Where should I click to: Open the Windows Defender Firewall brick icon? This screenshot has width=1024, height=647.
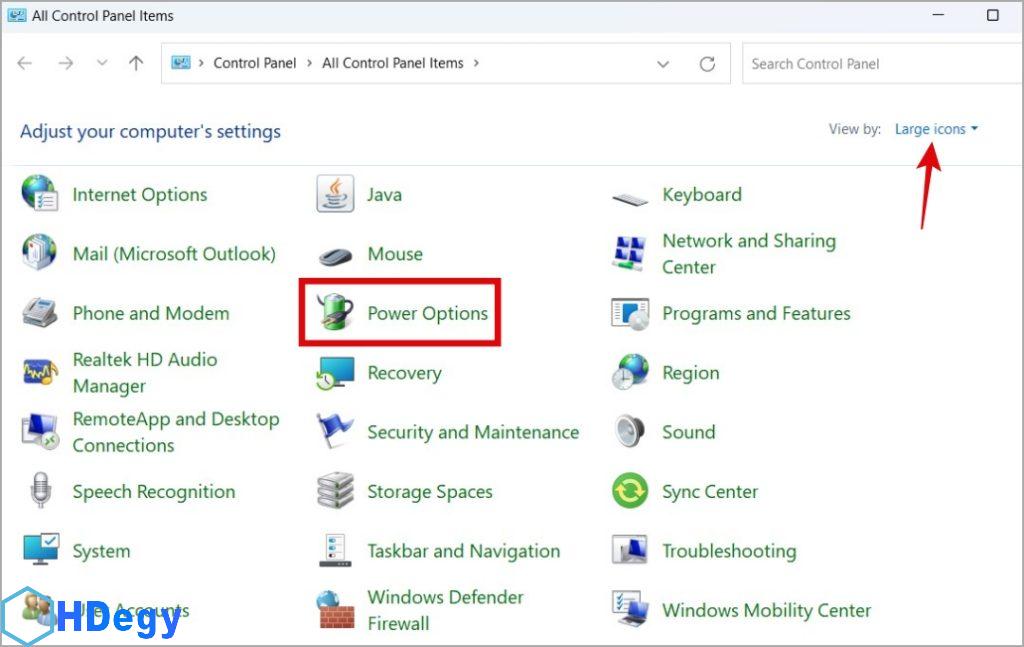[x=335, y=609]
